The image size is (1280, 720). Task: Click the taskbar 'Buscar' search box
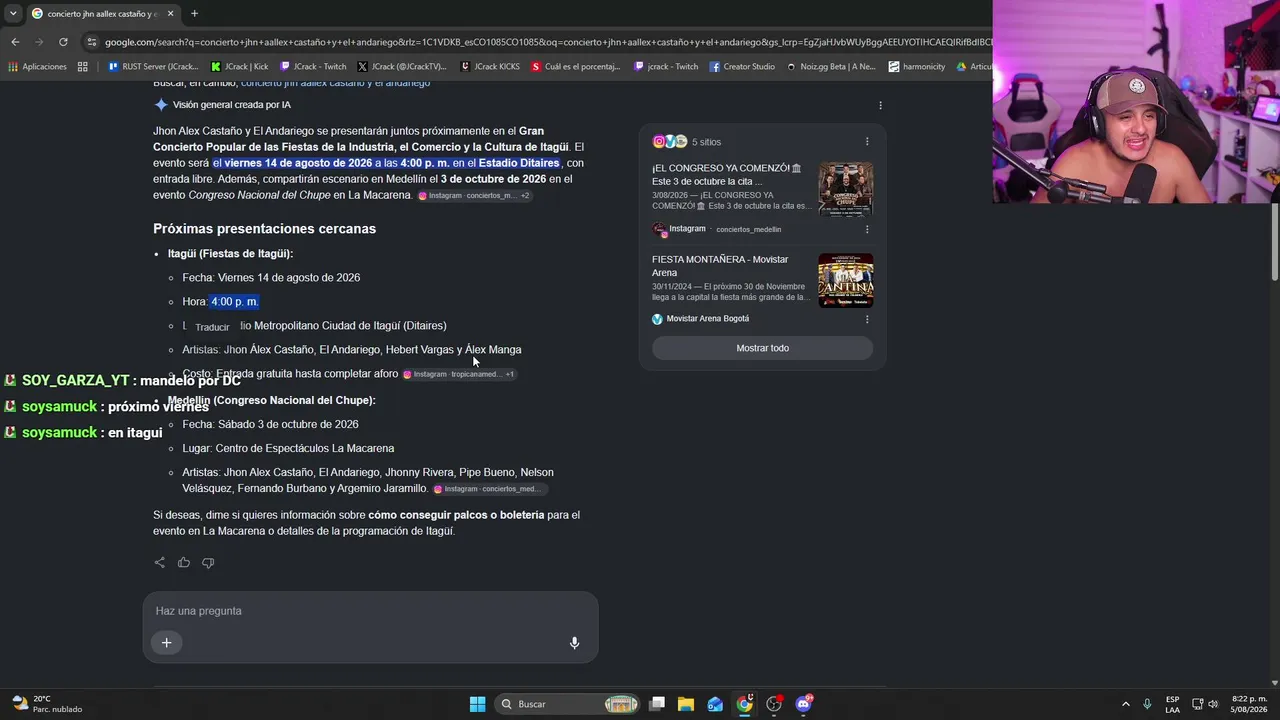click(x=569, y=704)
